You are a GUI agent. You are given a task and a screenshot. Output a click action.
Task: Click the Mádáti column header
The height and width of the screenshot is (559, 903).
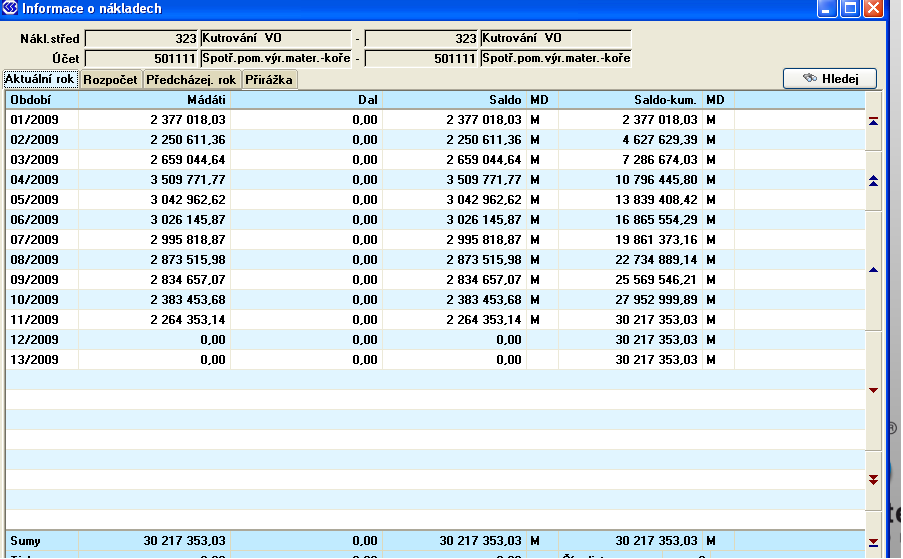[154, 100]
